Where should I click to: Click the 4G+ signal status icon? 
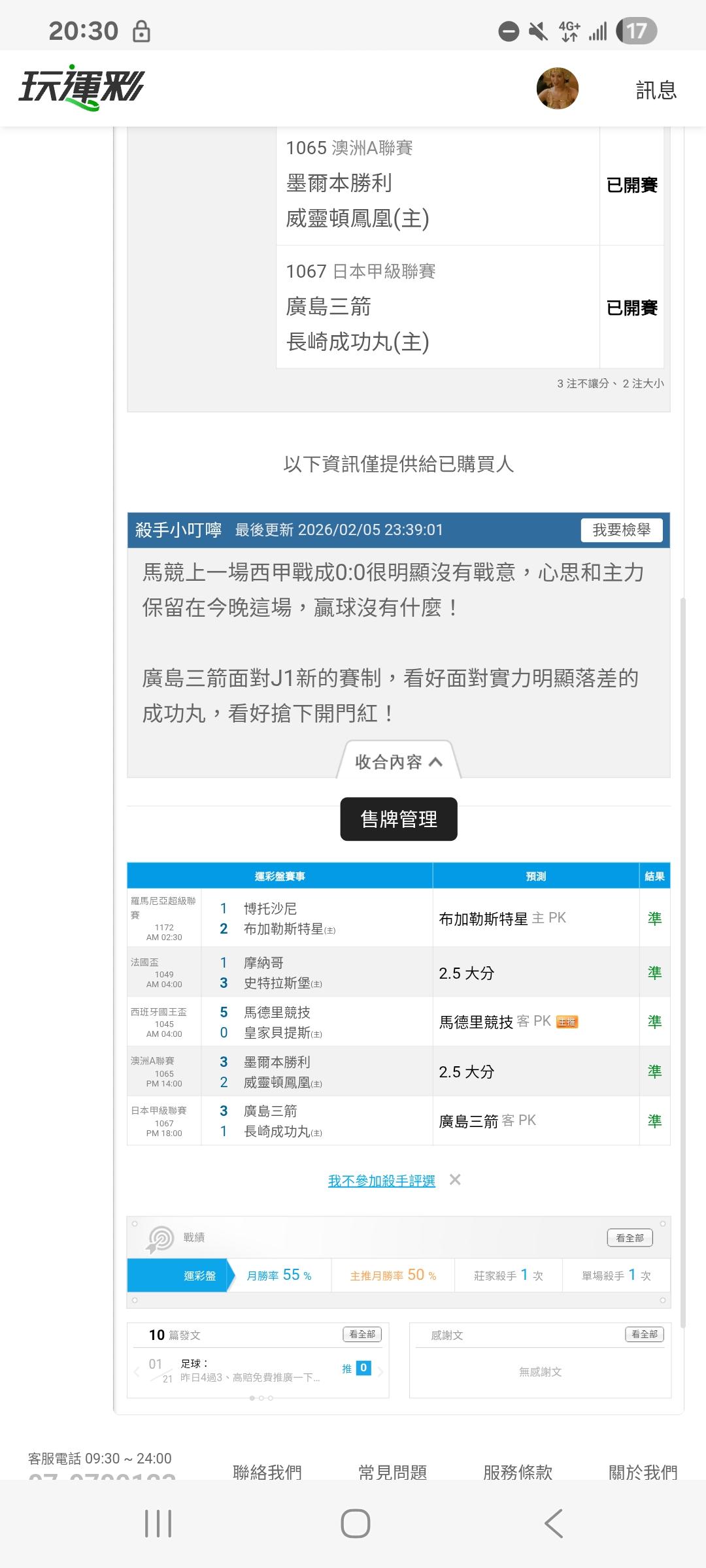point(569,31)
